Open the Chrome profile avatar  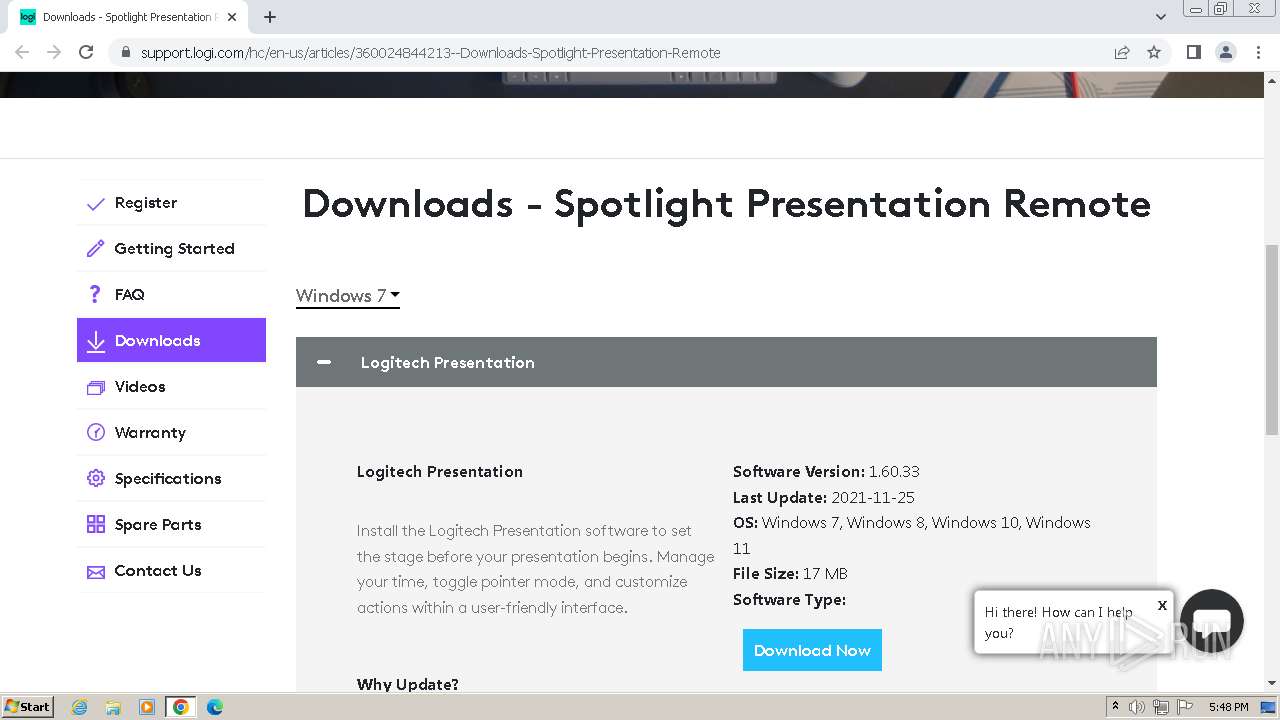point(1226,52)
